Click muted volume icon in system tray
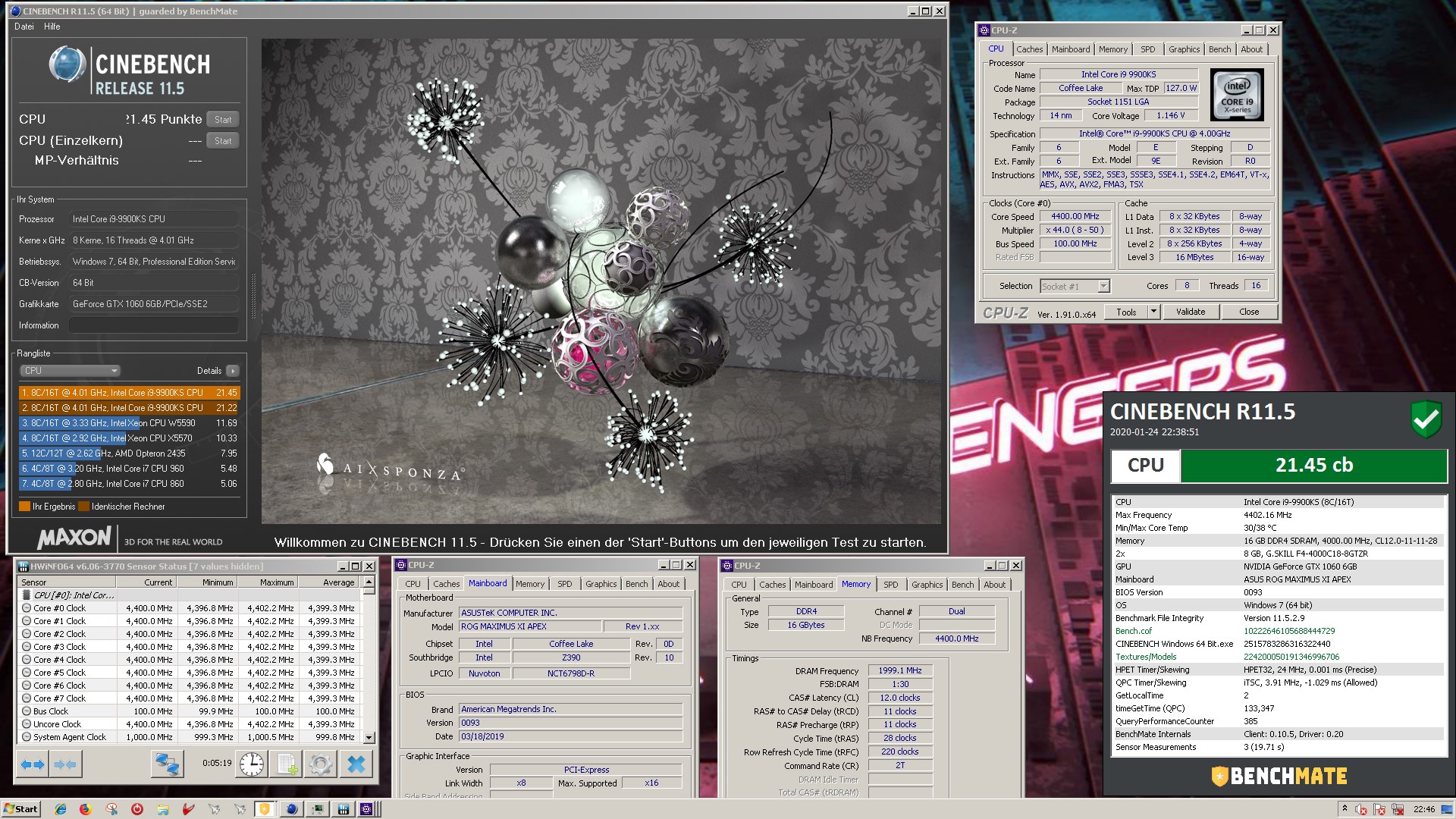1456x819 pixels. pos(1360,810)
